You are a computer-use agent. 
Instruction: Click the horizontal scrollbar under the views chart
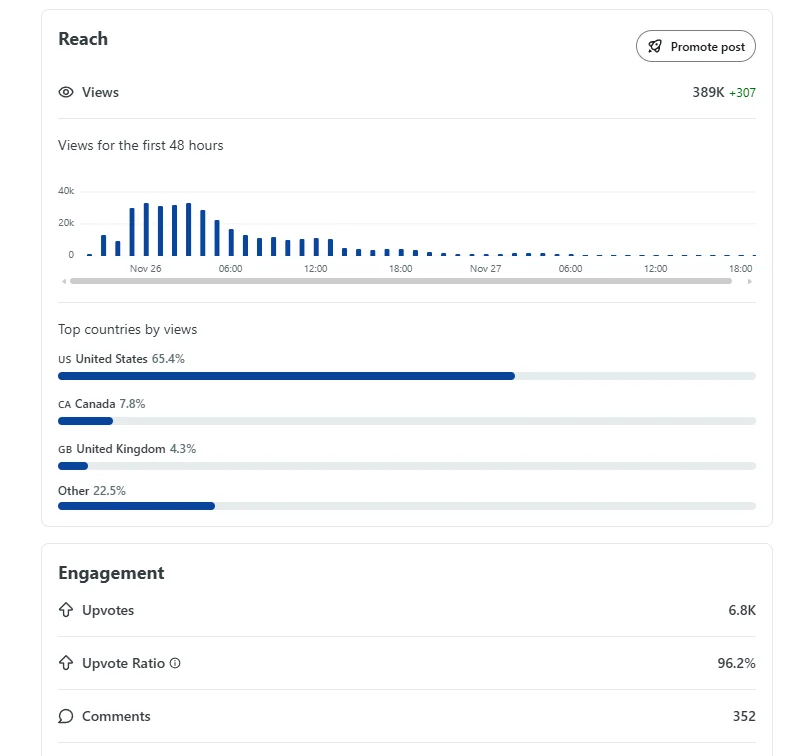click(400, 281)
